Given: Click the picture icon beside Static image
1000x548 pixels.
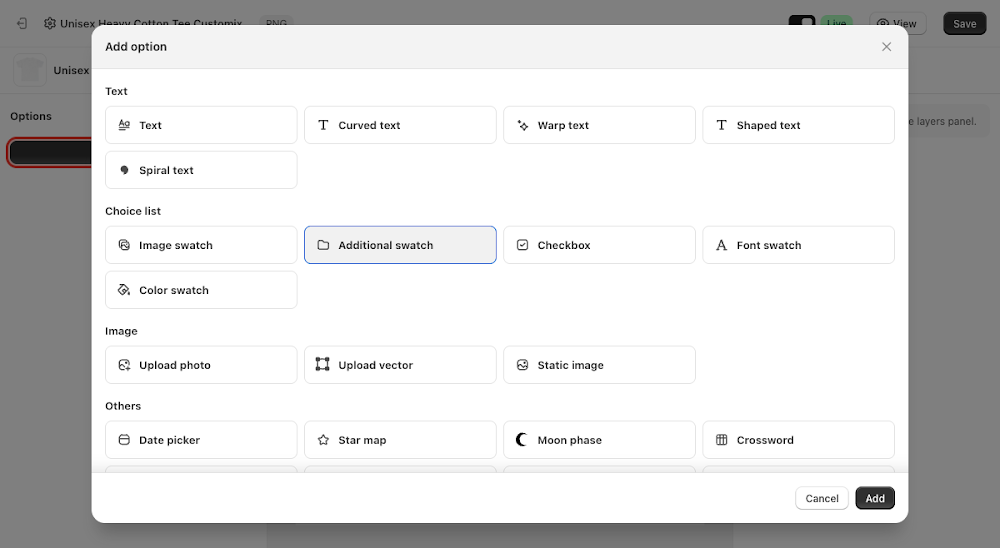Looking at the screenshot, I should point(522,365).
